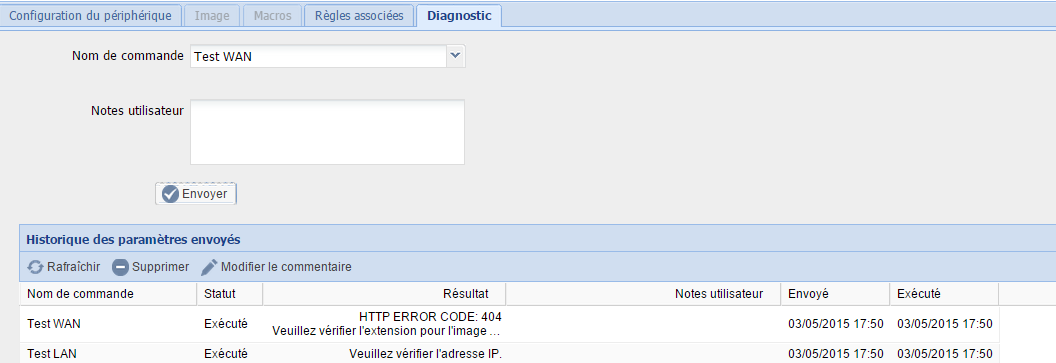Viewport: 1056px width, 363px height.
Task: Sort by the Statut column header
Action: click(x=229, y=294)
